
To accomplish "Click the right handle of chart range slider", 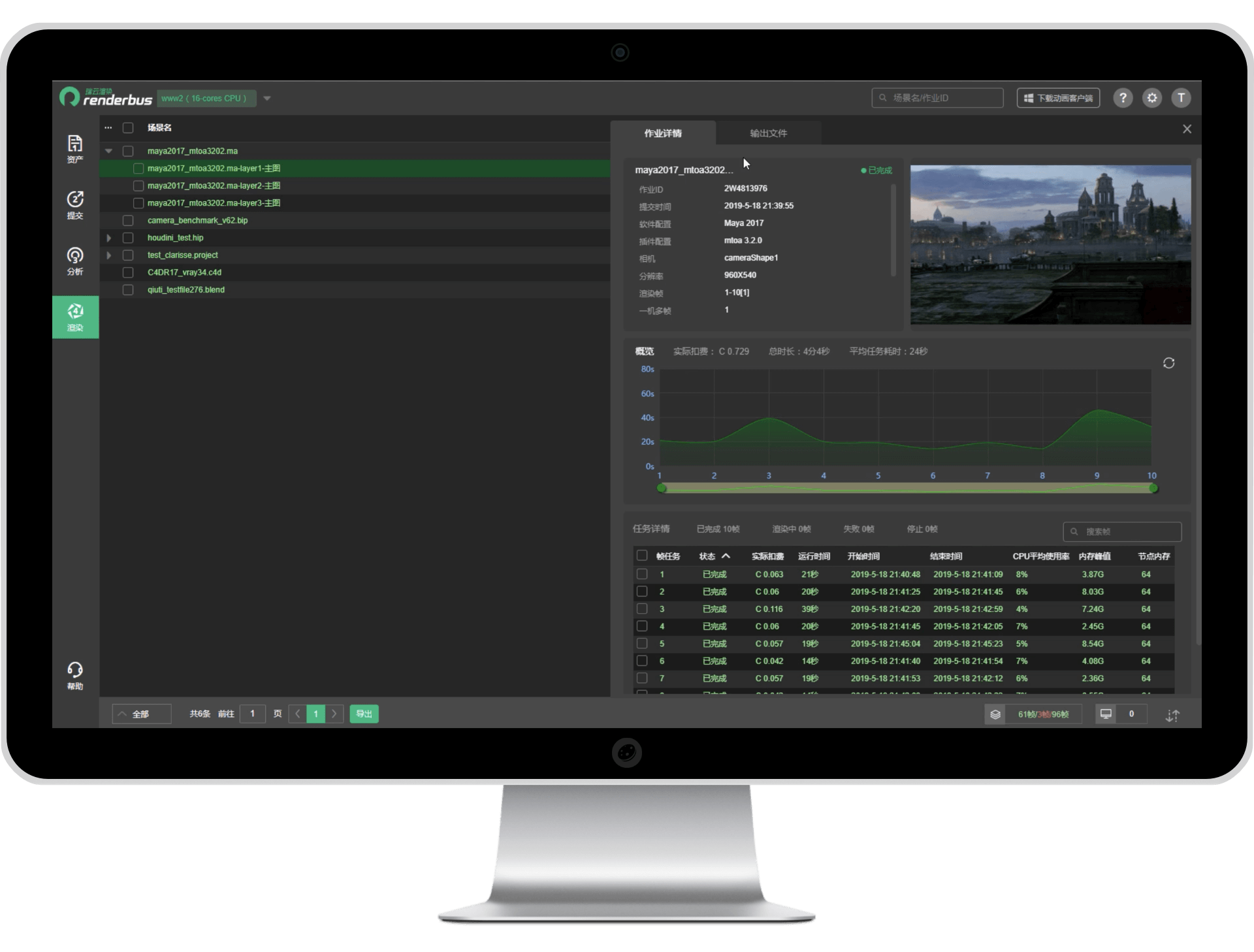I will point(1153,488).
